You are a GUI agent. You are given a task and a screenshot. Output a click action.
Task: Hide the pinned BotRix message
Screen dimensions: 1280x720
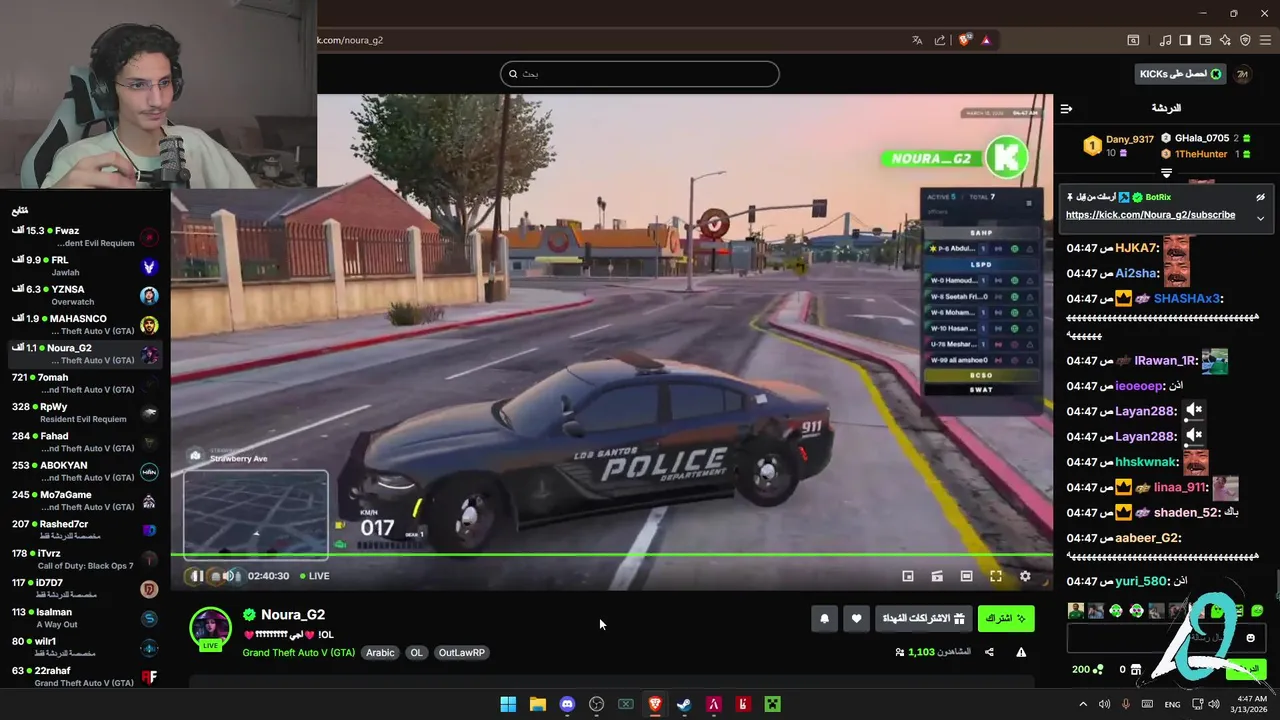tap(1260, 198)
